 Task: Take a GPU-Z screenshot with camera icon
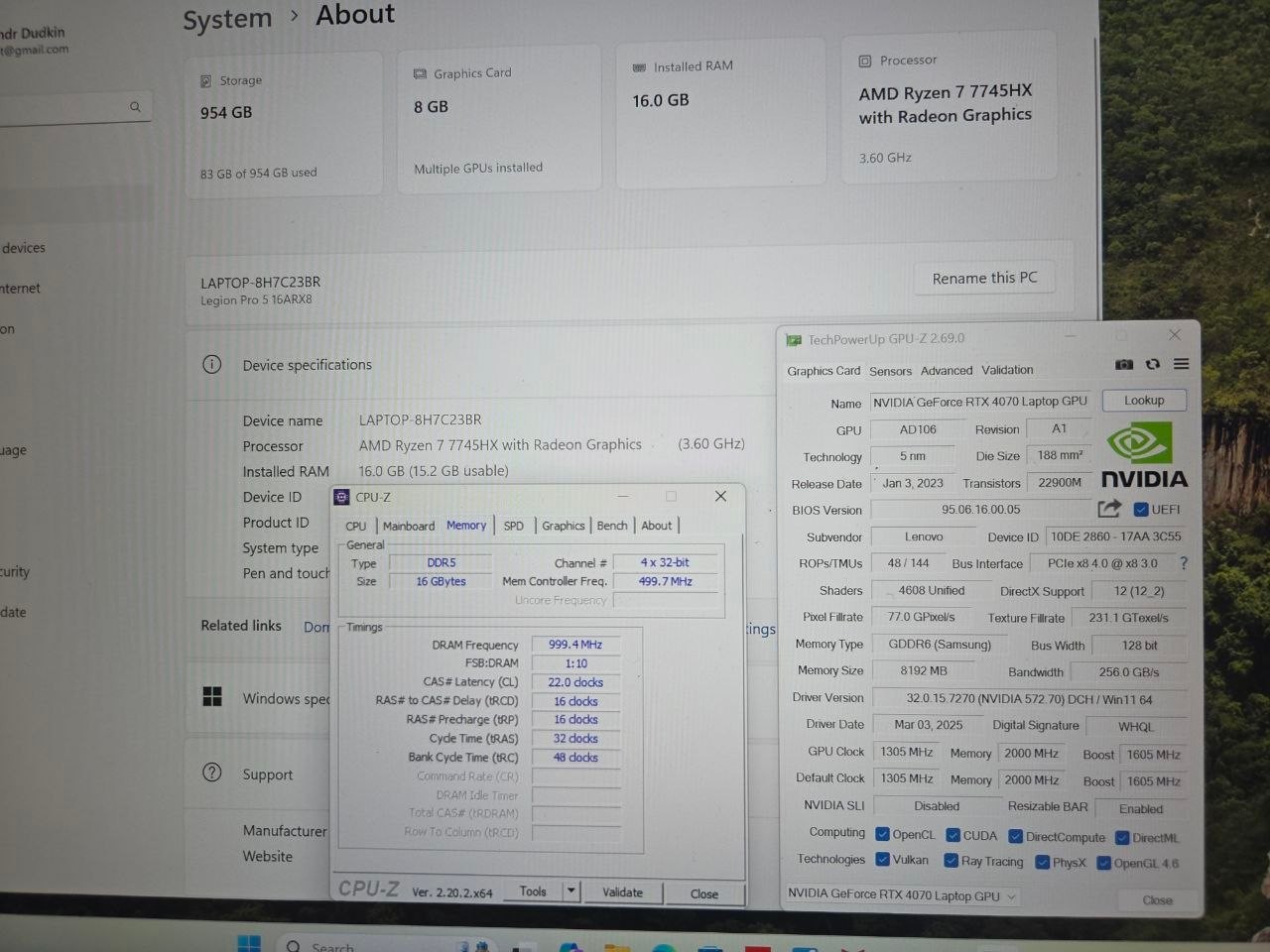(x=1123, y=364)
